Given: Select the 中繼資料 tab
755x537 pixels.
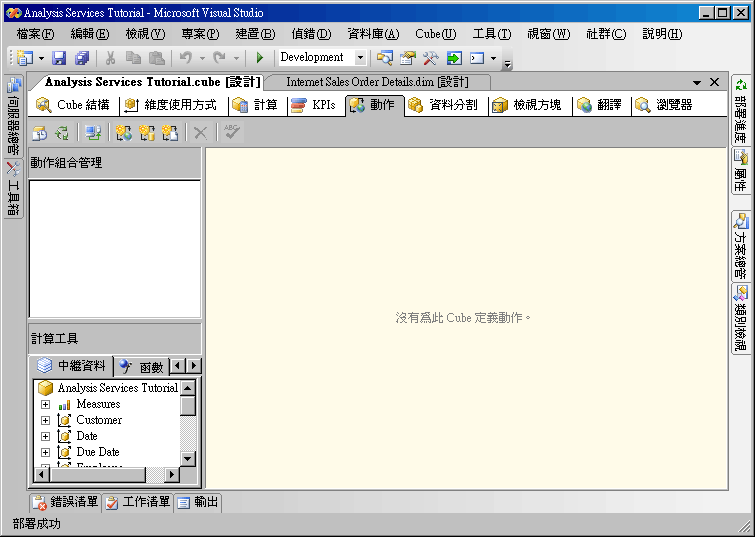Looking at the screenshot, I should point(71,366).
